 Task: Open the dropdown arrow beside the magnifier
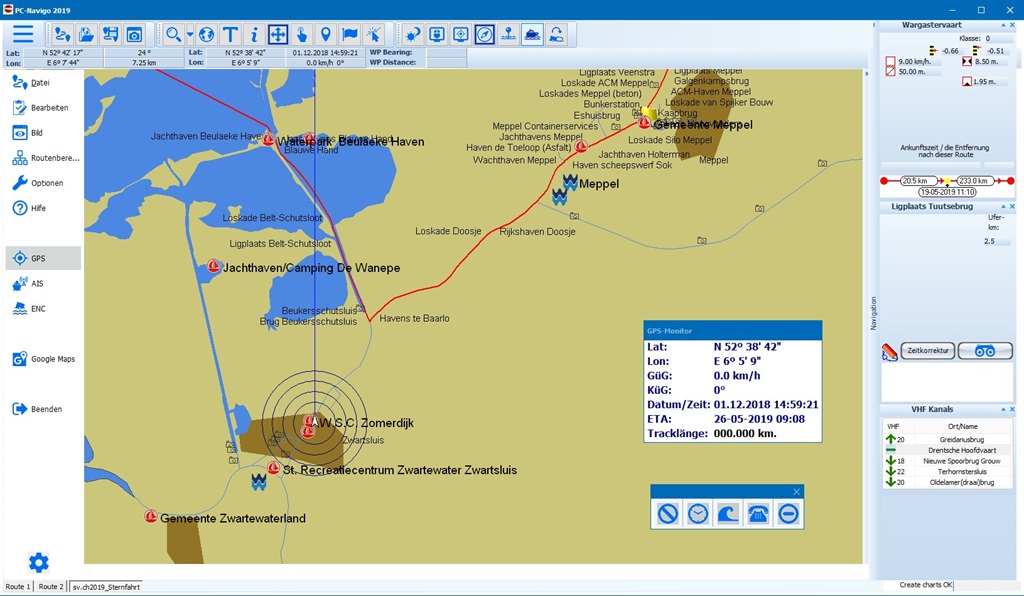187,35
